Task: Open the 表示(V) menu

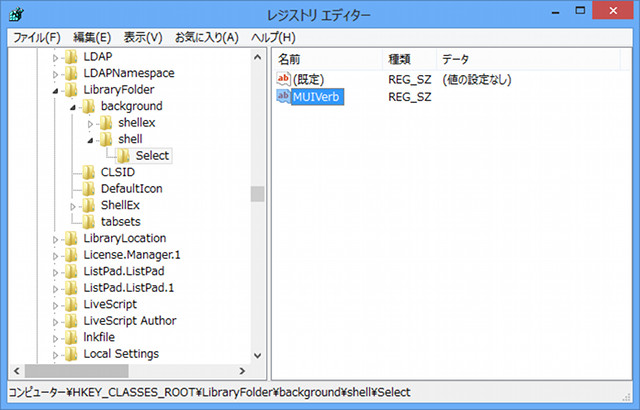Action: 143,38
